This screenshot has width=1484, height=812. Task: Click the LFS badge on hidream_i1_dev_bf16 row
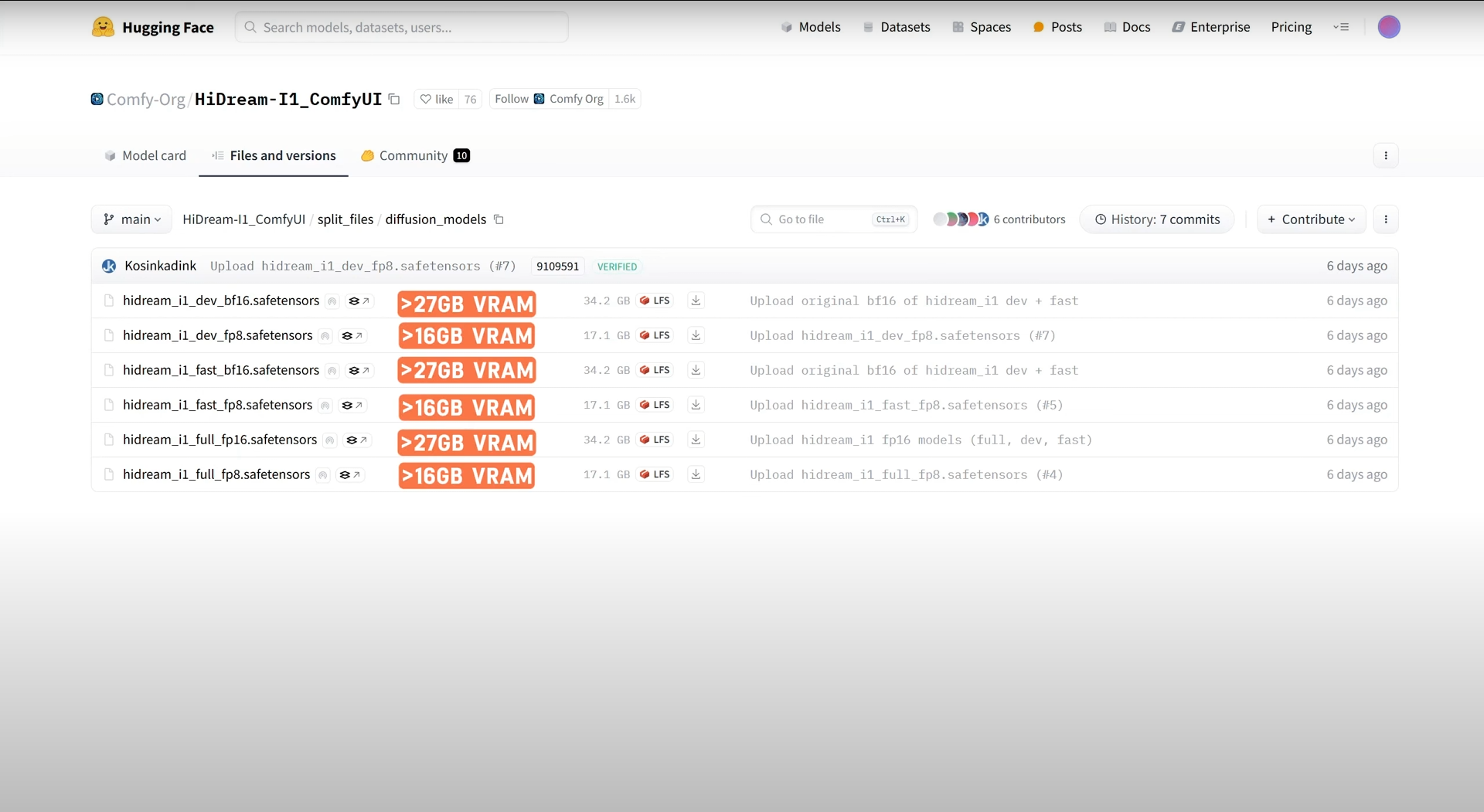(x=655, y=301)
